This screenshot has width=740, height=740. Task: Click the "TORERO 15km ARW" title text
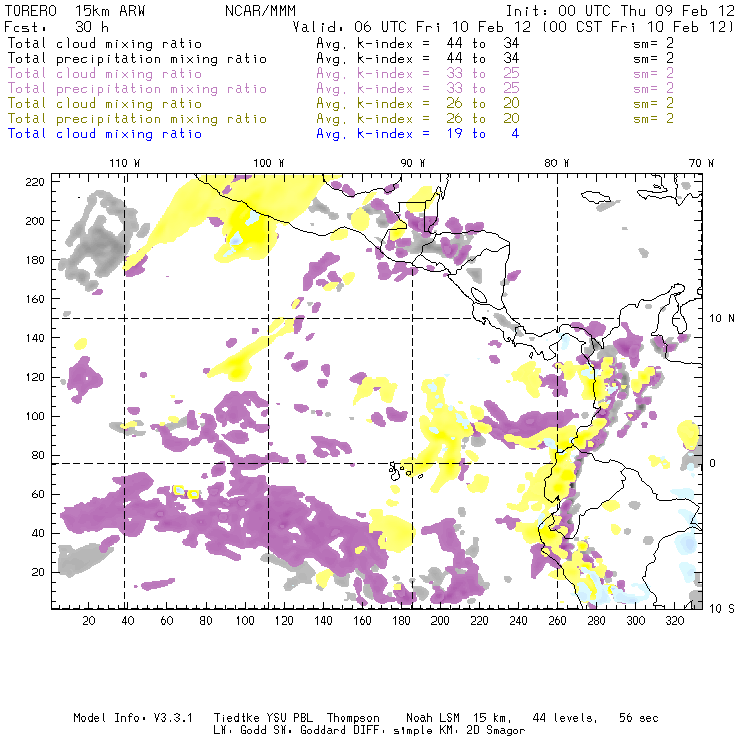[x=75, y=11]
